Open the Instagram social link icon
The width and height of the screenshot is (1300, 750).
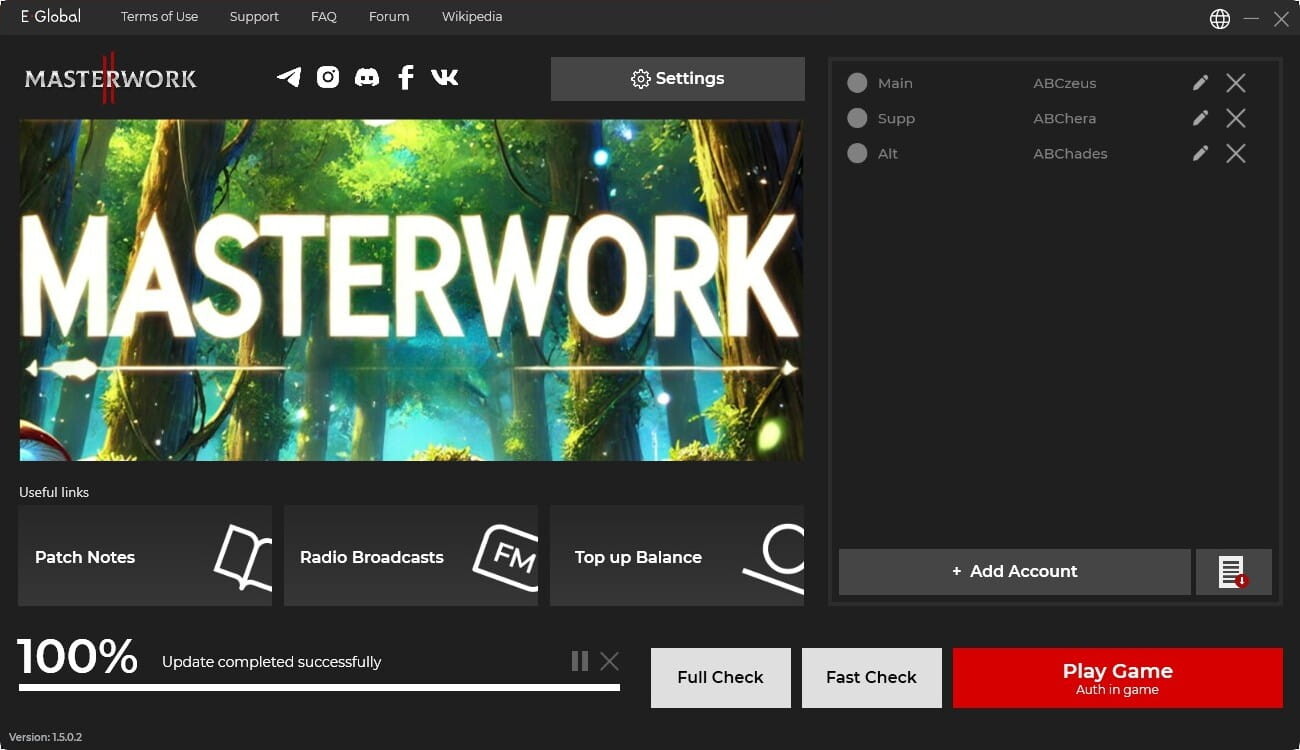coord(328,77)
